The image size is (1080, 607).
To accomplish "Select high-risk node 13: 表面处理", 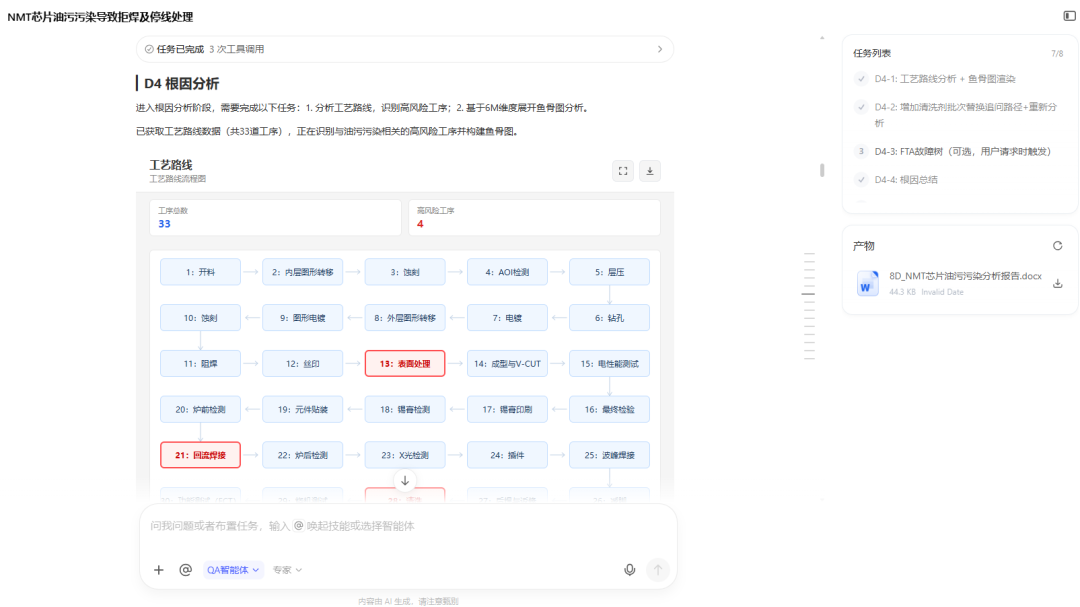I will pyautogui.click(x=405, y=364).
